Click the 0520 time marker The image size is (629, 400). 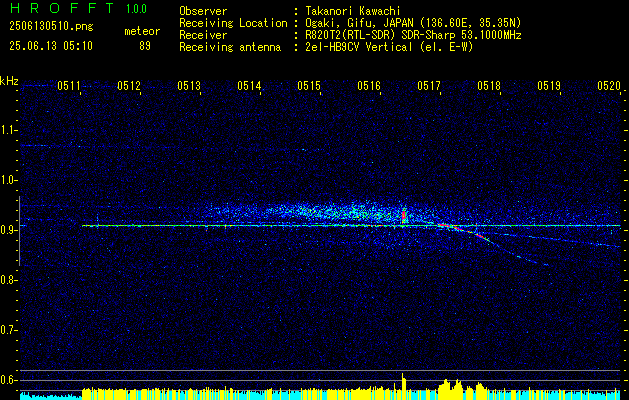[609, 85]
